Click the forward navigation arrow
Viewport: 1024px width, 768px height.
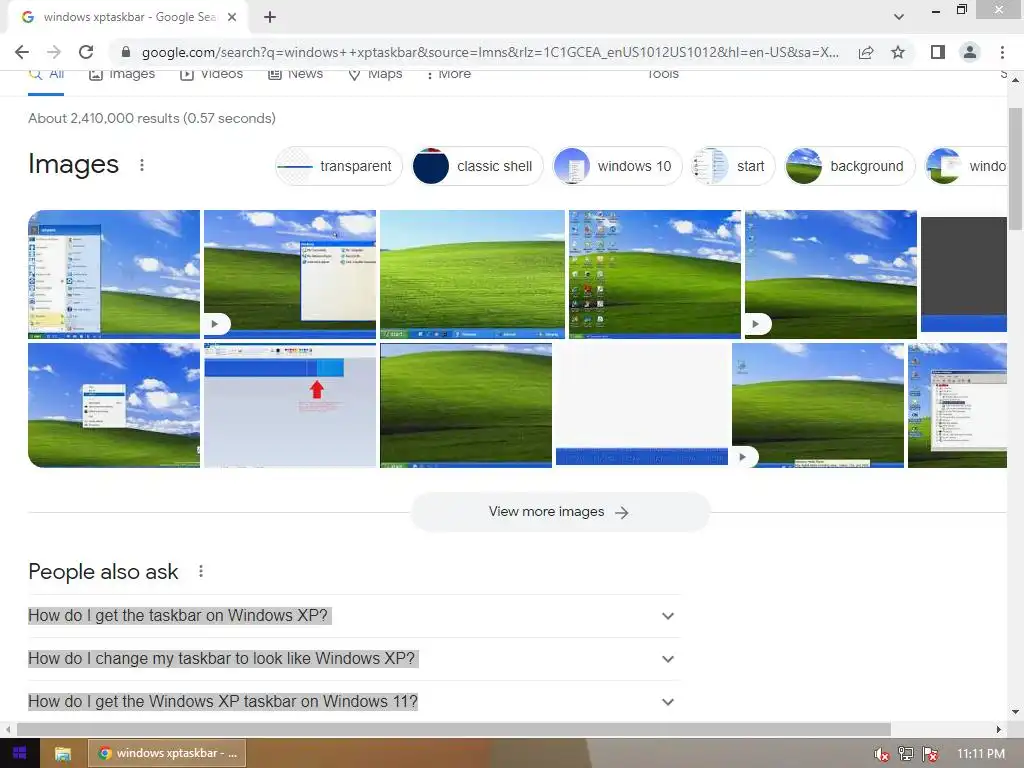click(x=54, y=52)
